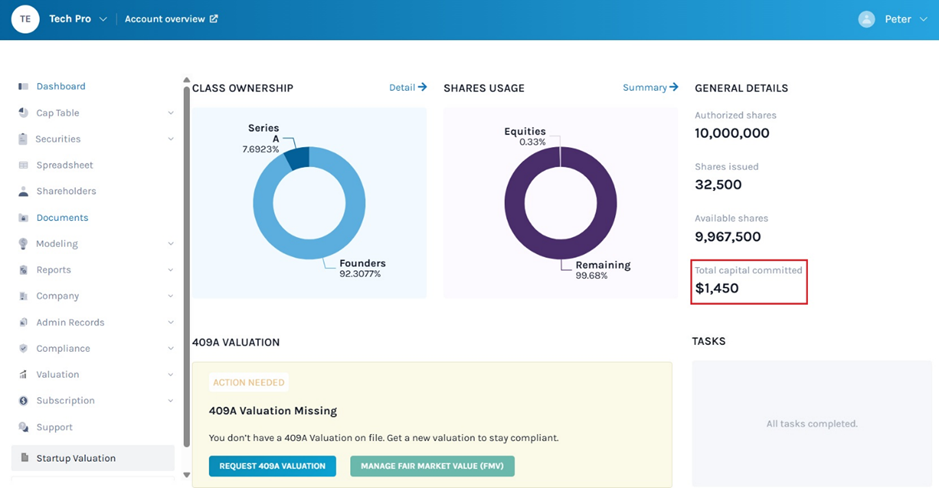Click the Compliance shield icon
The height and width of the screenshot is (488, 939).
23,349
